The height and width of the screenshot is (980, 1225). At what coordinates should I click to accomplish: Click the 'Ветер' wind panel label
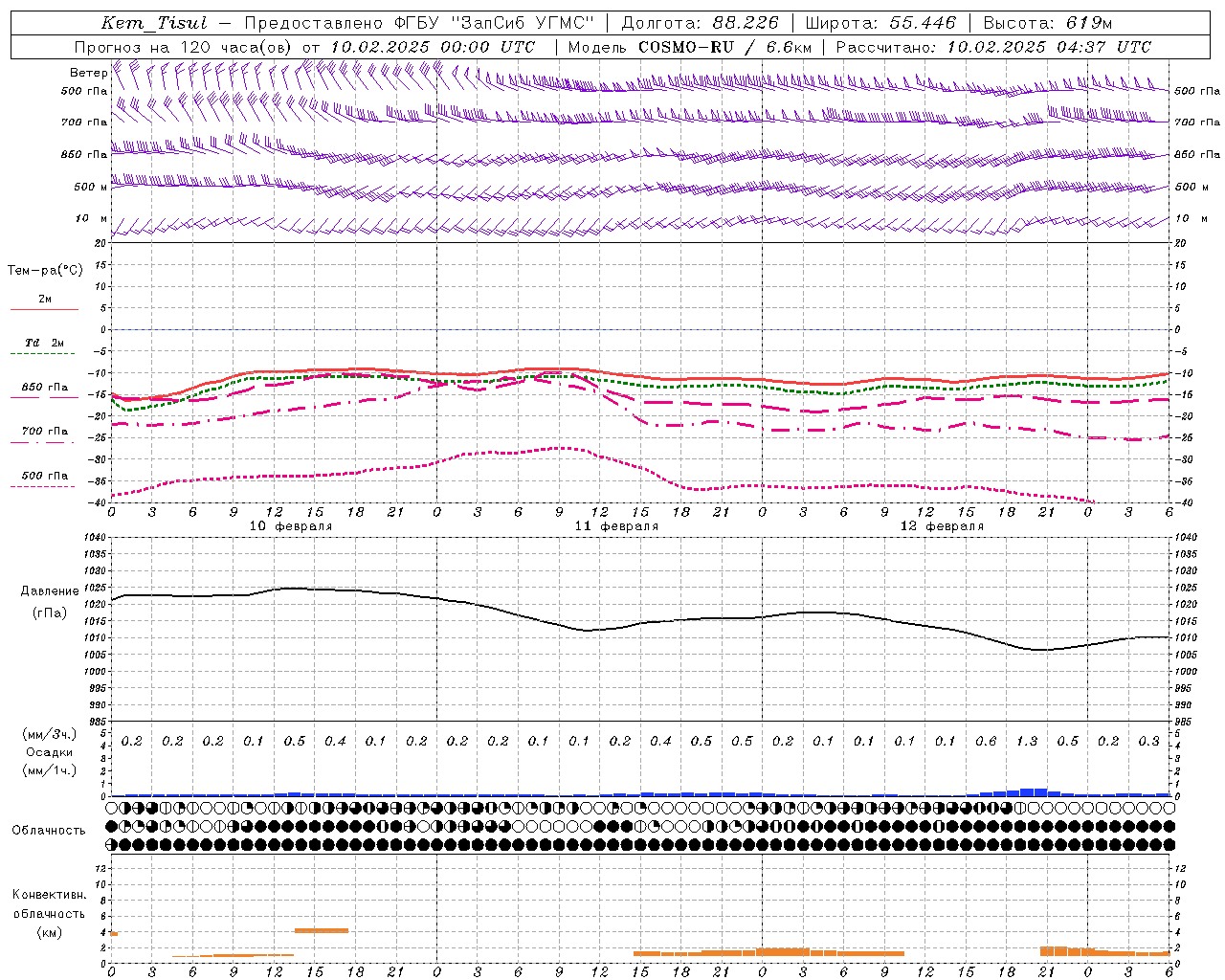click(x=88, y=73)
